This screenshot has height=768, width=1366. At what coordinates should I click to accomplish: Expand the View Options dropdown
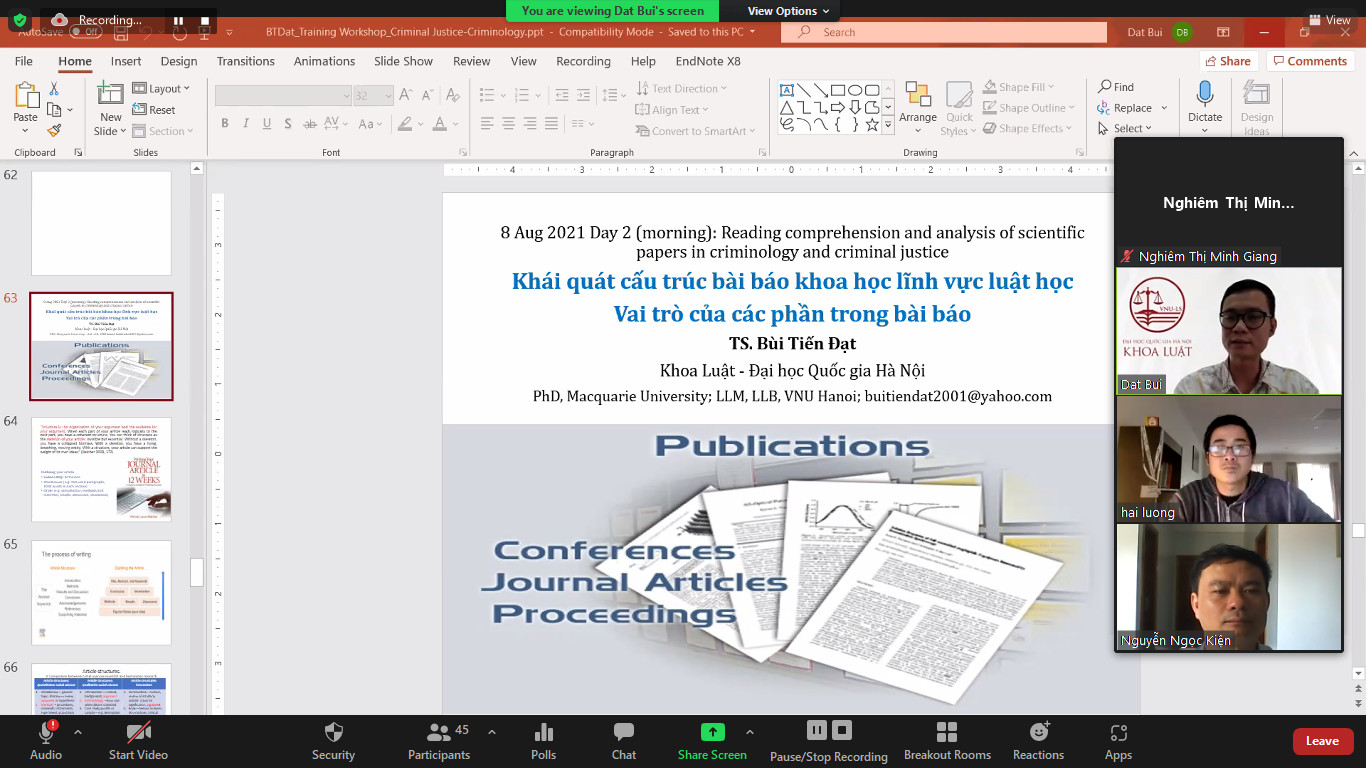coord(788,11)
